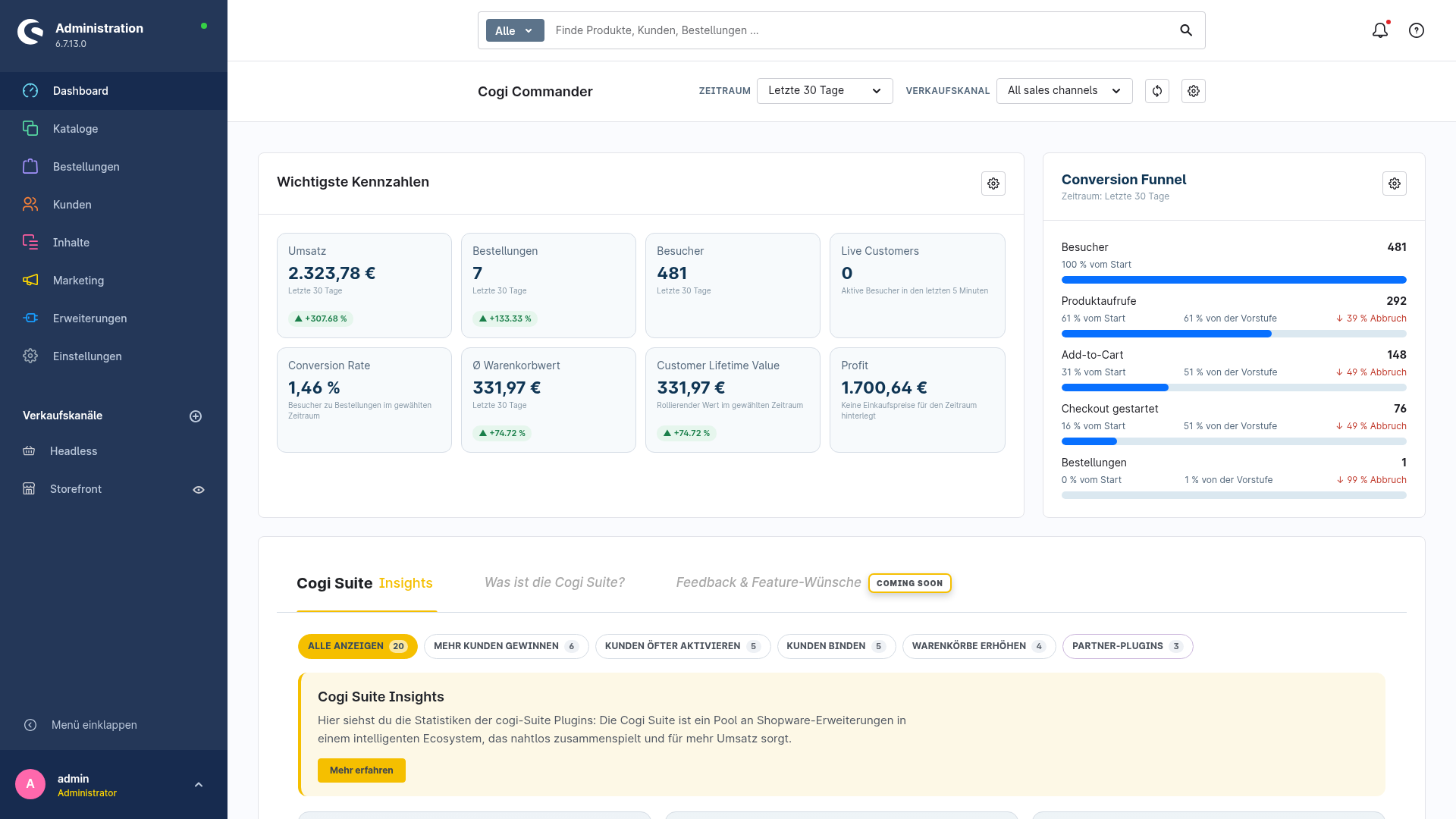Filter by Partner-Plugins

[1128, 646]
